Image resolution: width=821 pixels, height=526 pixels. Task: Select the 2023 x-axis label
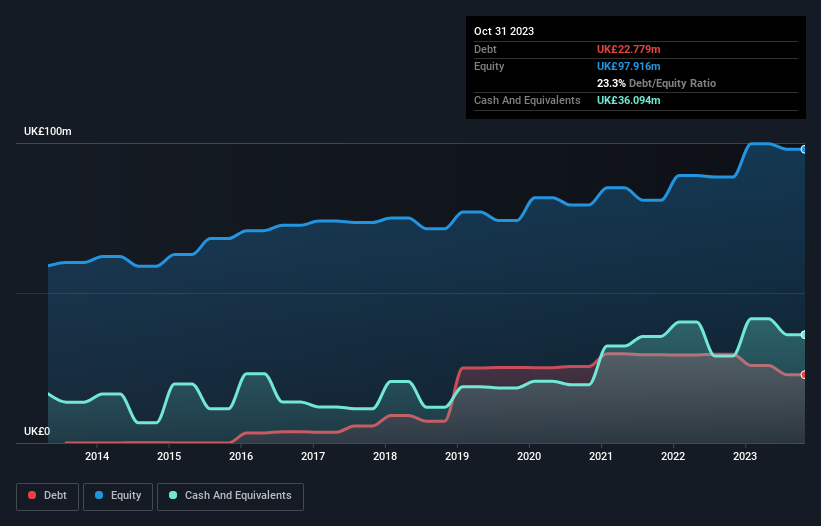pos(745,456)
